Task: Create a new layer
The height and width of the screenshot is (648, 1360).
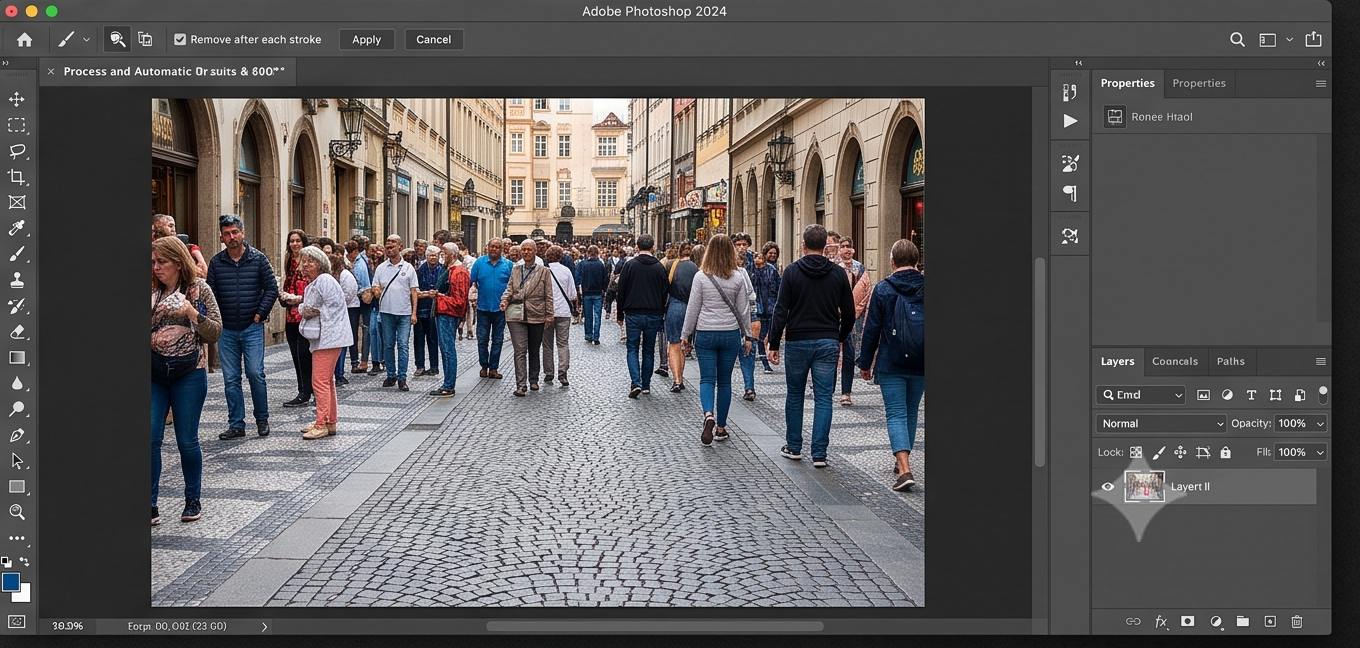Action: (1270, 621)
